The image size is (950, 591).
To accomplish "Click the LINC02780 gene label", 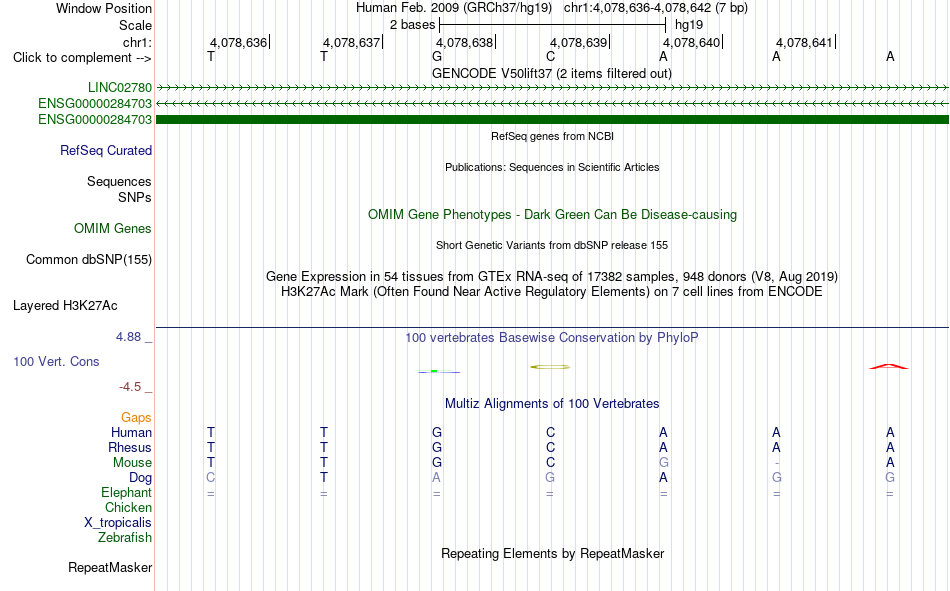I will (120, 87).
